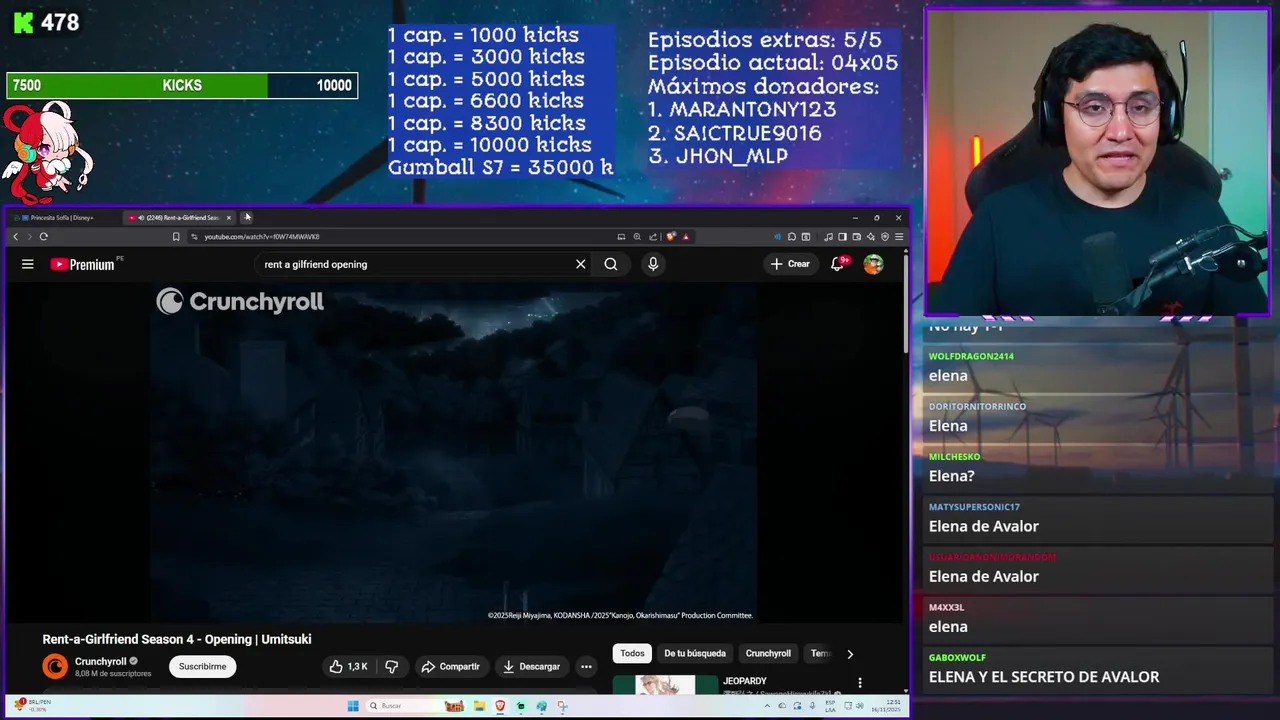Click the Compartir share button
The height and width of the screenshot is (720, 1280).
[x=450, y=666]
